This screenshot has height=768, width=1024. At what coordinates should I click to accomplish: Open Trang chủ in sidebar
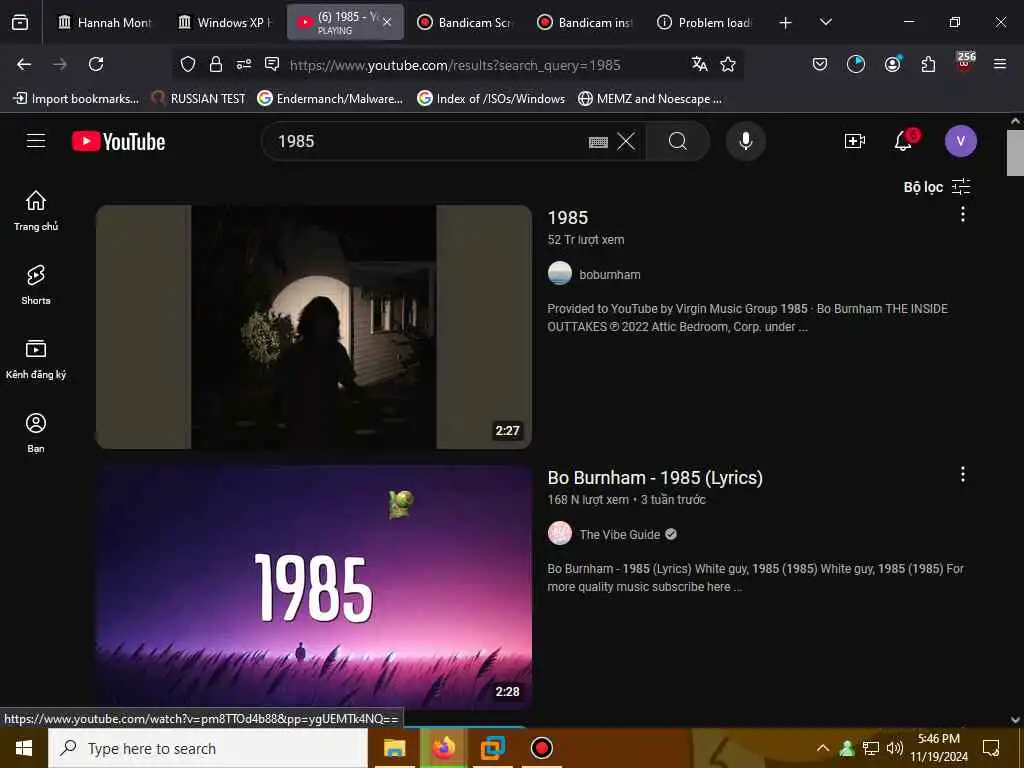(x=36, y=210)
